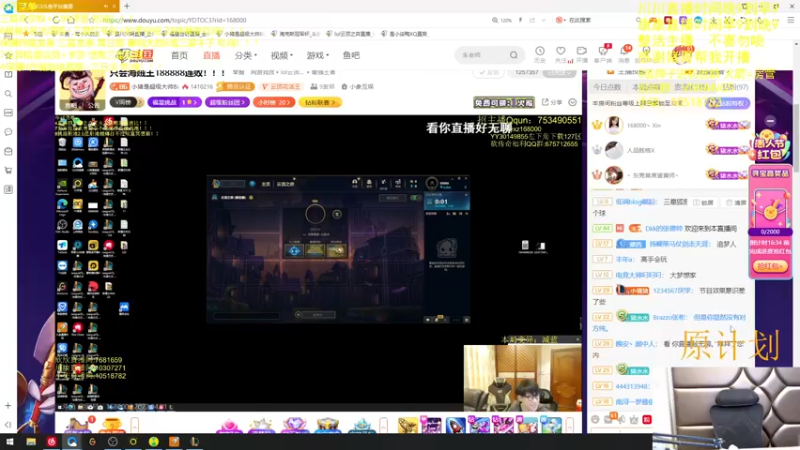Click the sidebar plus add icon
This screenshot has width=800, height=450.
tap(8, 406)
